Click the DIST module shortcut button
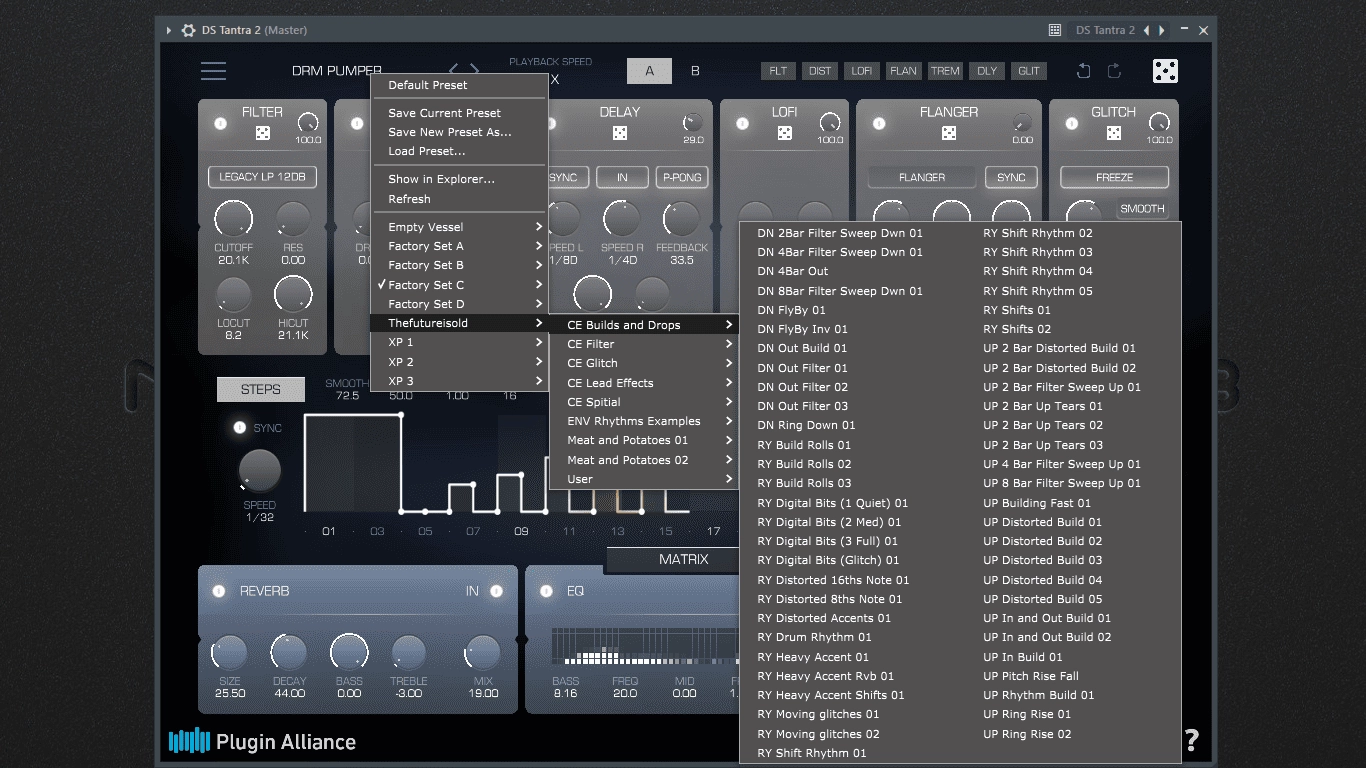This screenshot has width=1366, height=768. [820, 71]
